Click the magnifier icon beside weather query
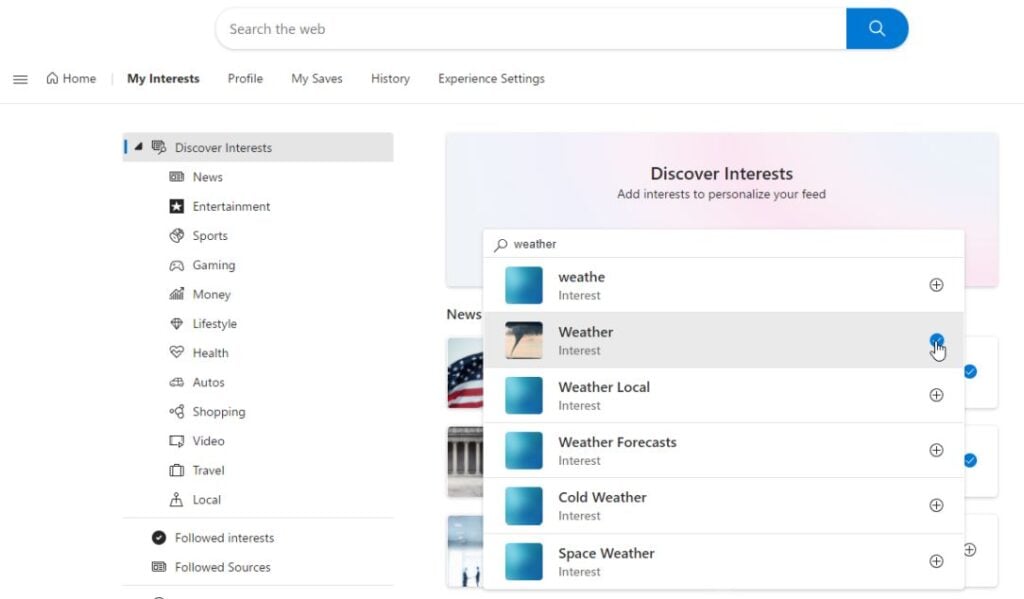The image size is (1024, 599). tap(501, 245)
